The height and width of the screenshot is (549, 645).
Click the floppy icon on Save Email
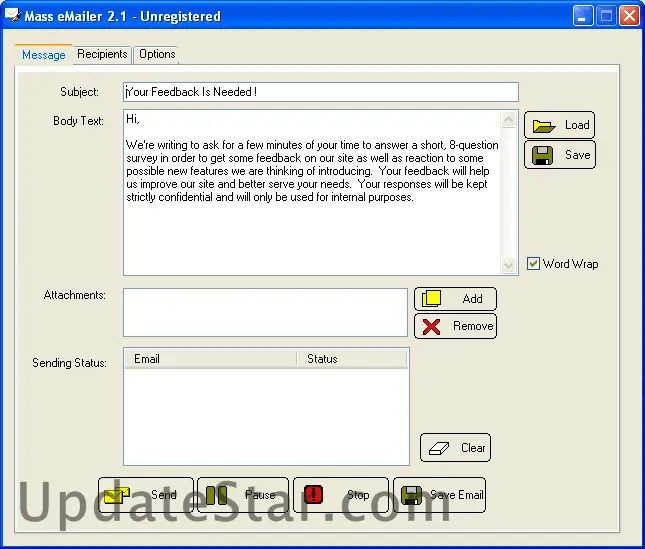(411, 495)
